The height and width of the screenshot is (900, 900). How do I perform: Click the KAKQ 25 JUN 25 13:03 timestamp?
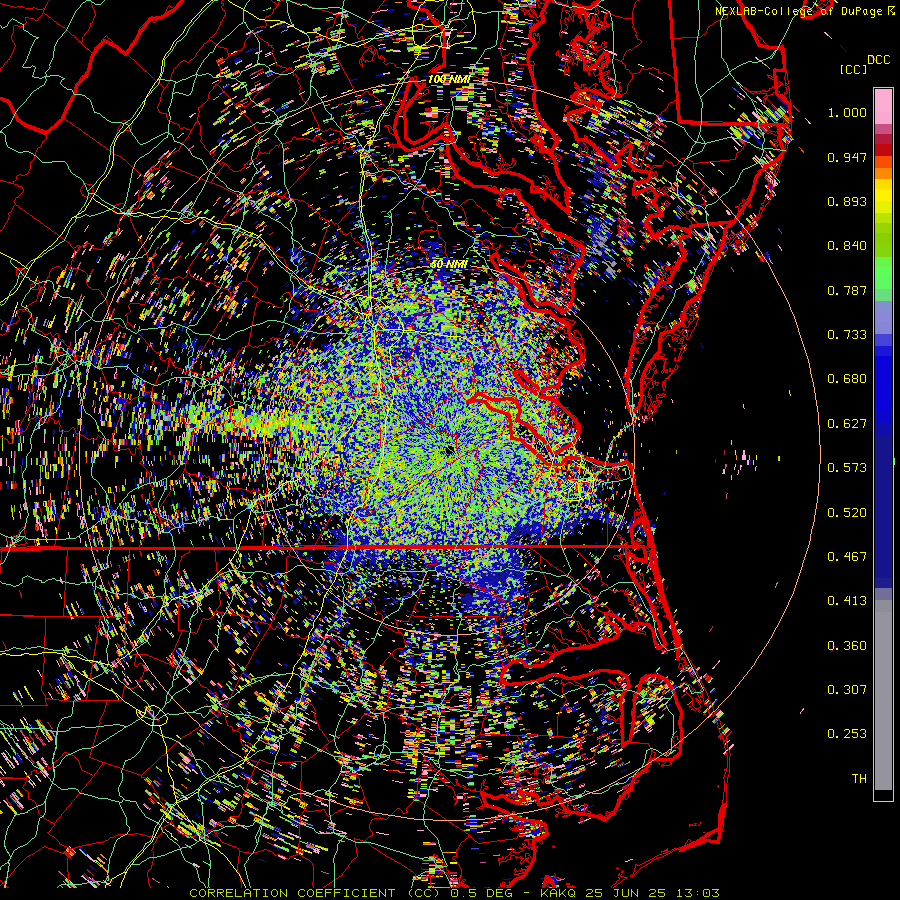coord(630,893)
